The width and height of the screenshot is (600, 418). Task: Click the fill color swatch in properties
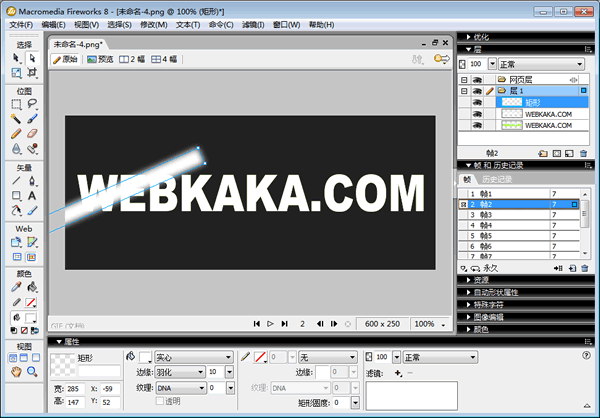tap(145, 356)
